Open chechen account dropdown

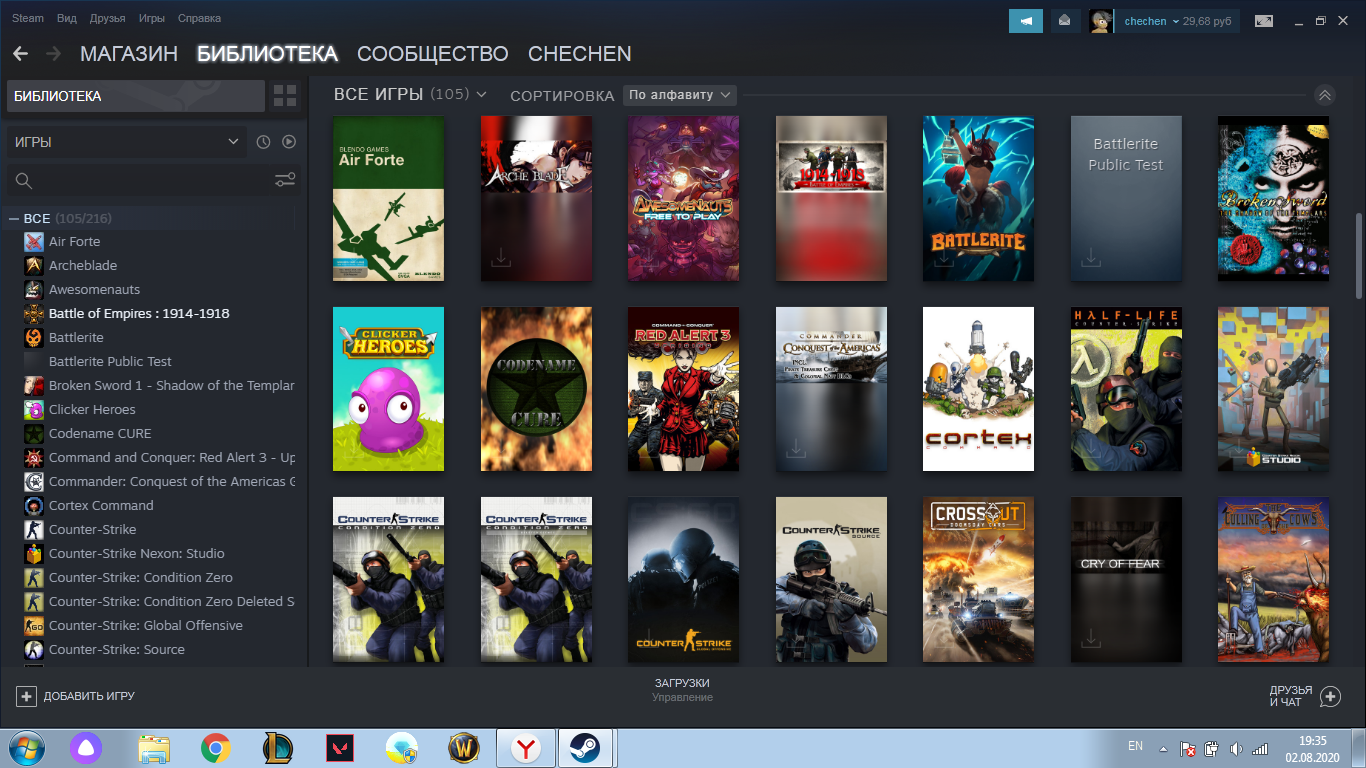(1175, 21)
